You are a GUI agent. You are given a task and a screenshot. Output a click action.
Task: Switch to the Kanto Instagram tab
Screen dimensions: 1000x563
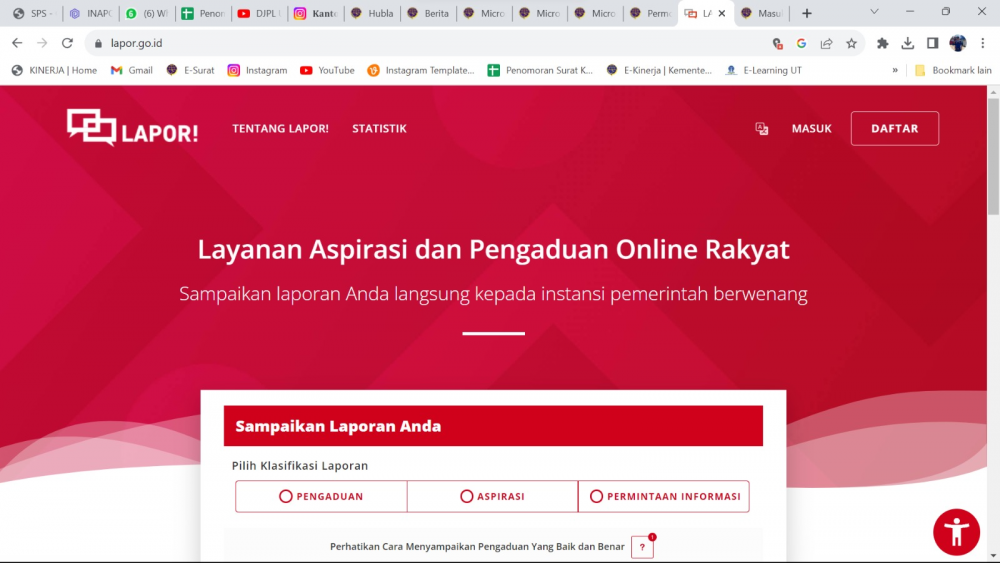(315, 13)
